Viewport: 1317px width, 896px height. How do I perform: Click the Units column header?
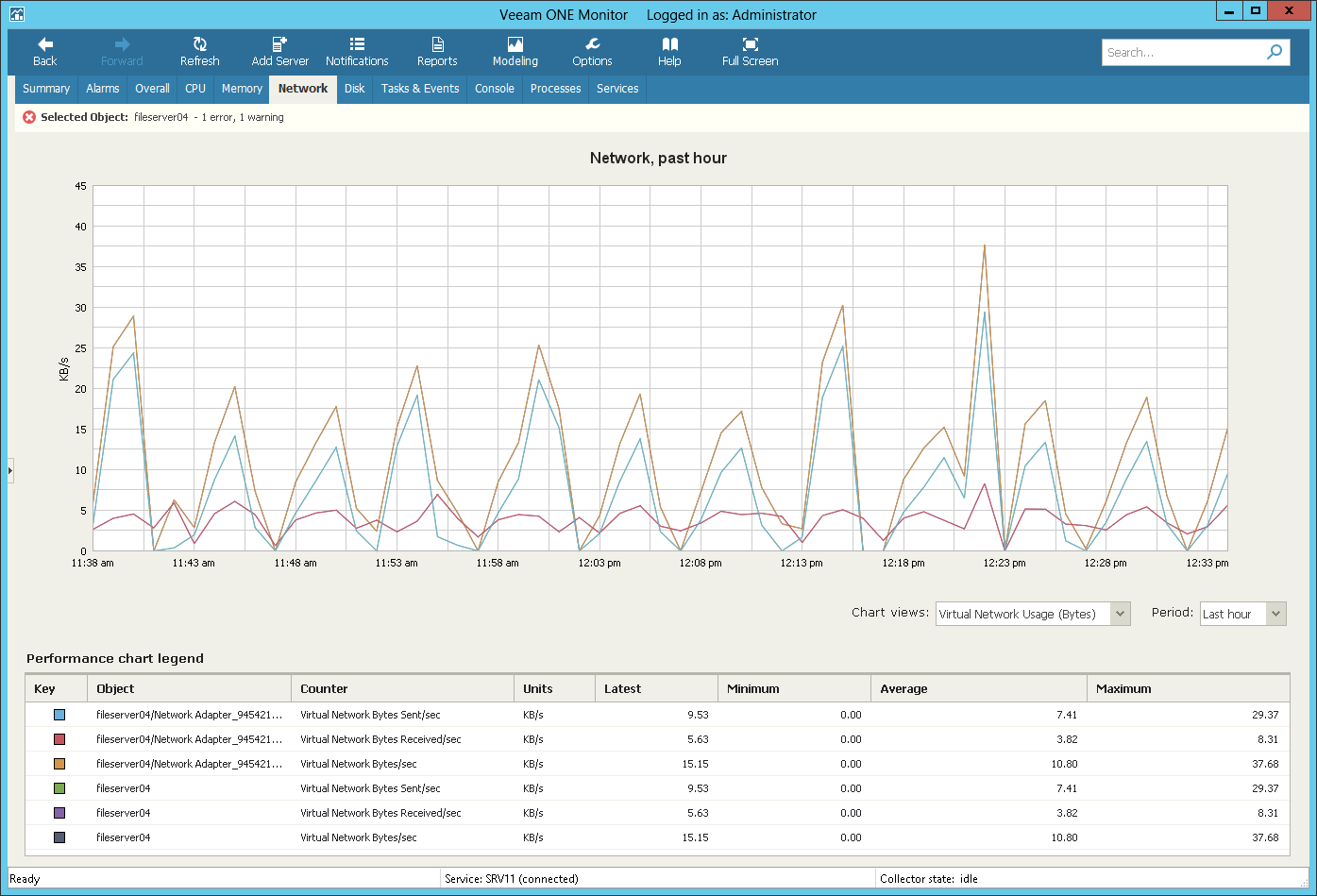click(x=554, y=688)
